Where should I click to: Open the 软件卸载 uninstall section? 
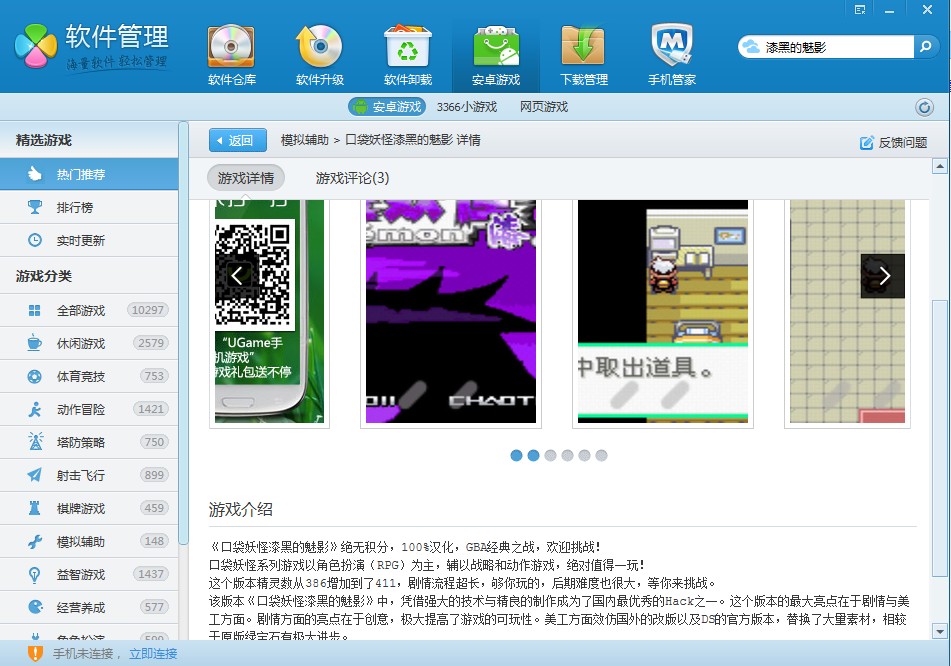[x=408, y=55]
